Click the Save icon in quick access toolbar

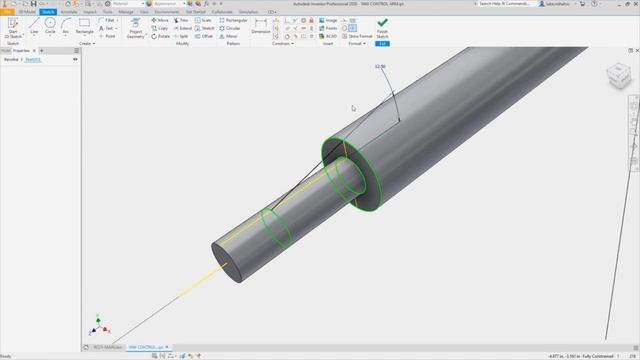click(33, 4)
